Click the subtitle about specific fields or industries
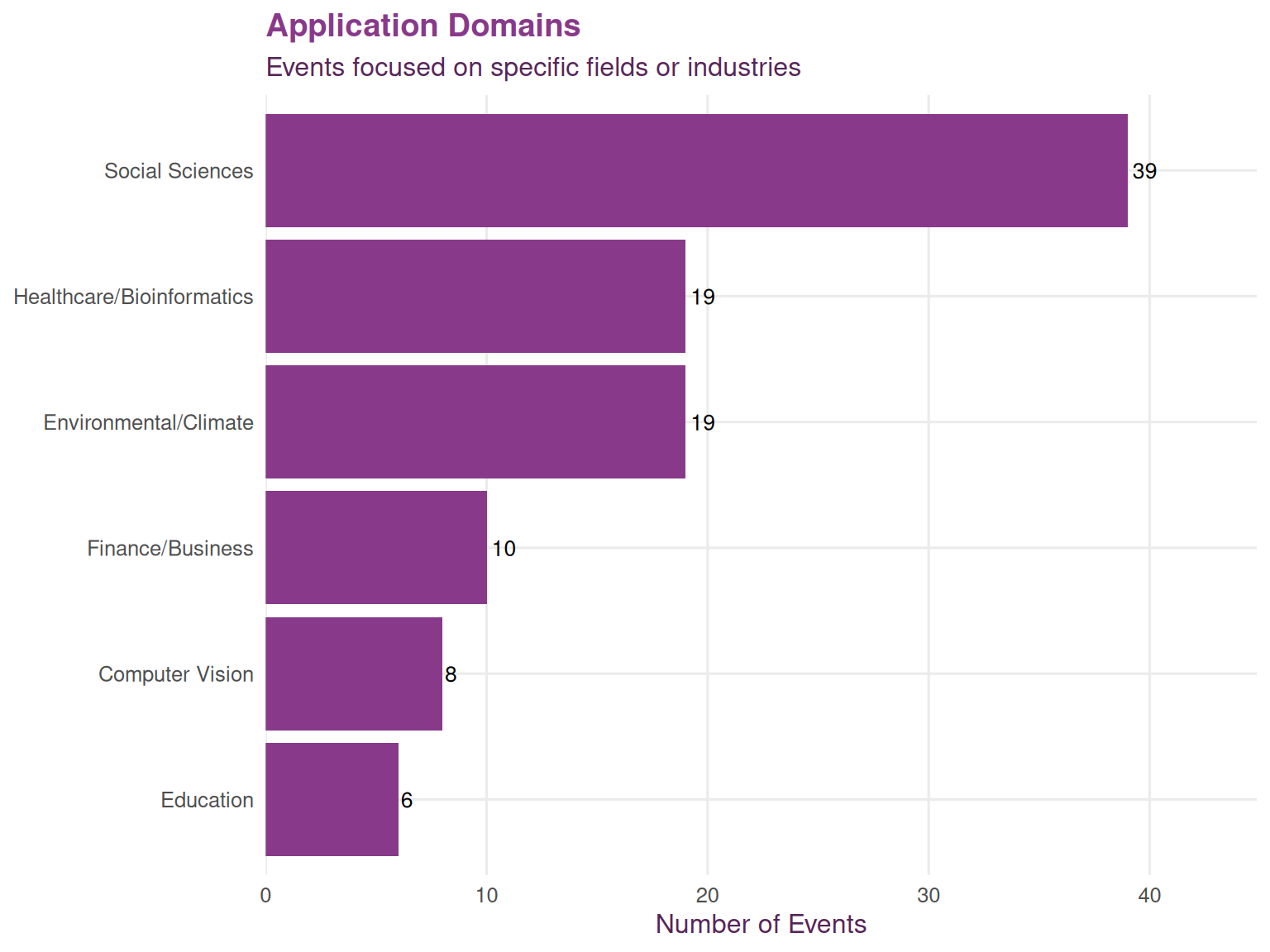 [533, 67]
